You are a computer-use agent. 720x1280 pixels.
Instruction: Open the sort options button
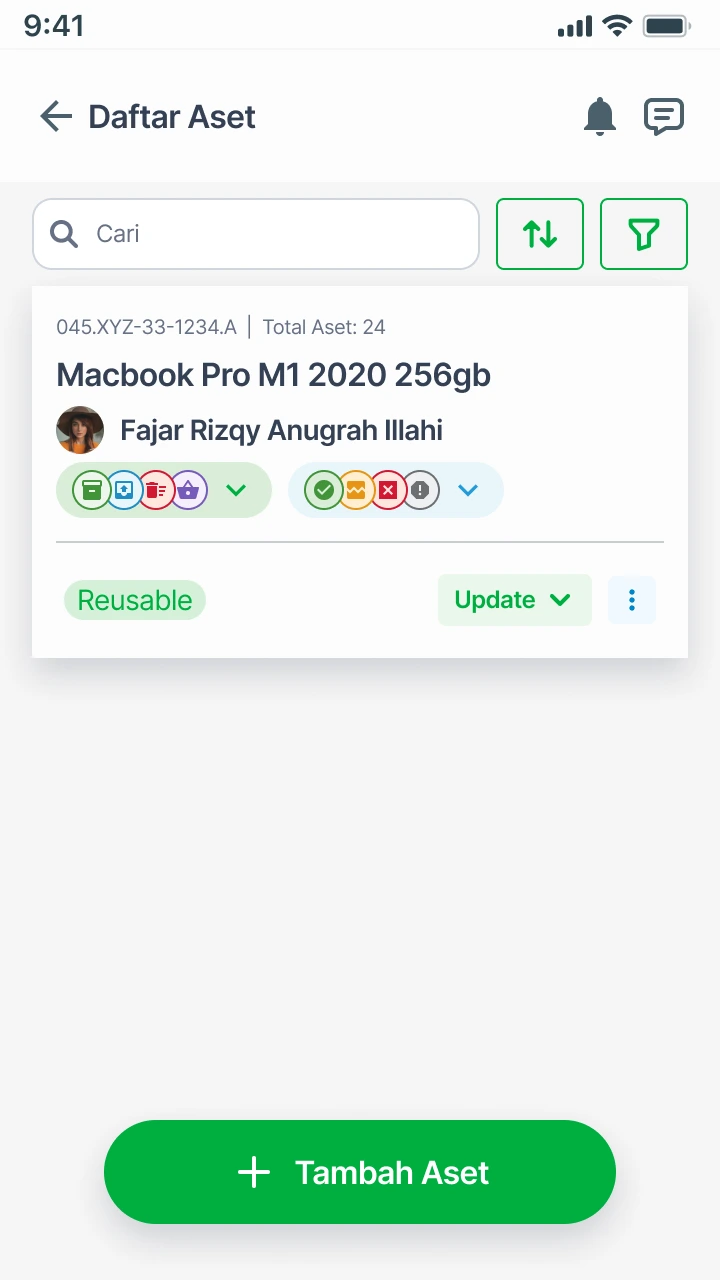pyautogui.click(x=540, y=234)
